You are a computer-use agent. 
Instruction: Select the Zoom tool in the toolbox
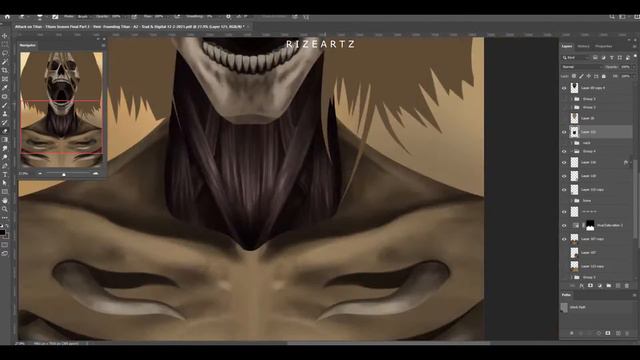coord(4,209)
